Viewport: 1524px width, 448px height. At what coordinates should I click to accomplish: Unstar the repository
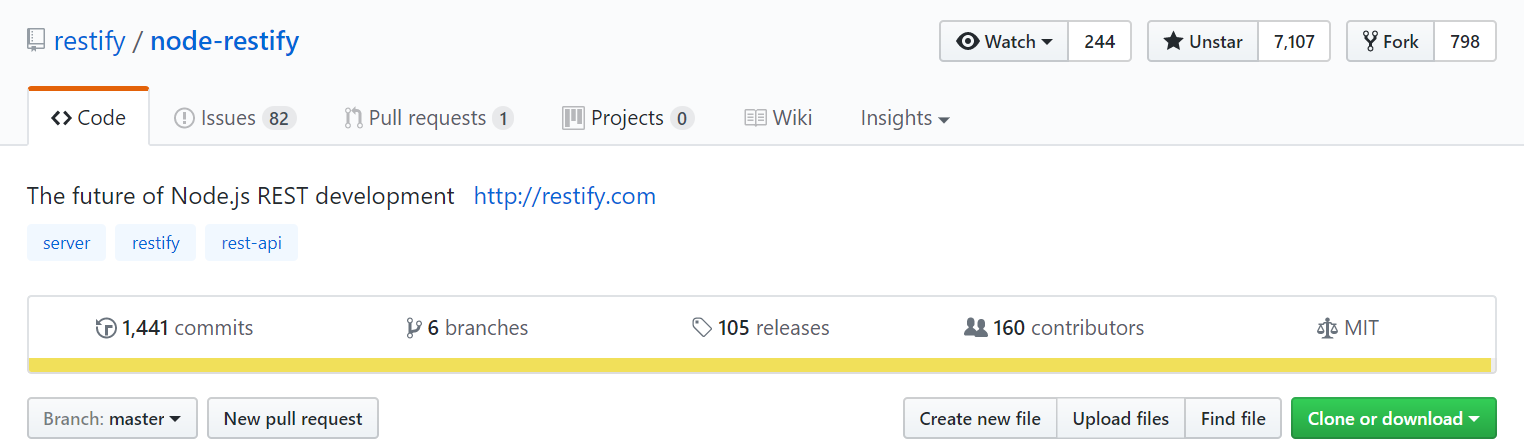(x=1202, y=42)
